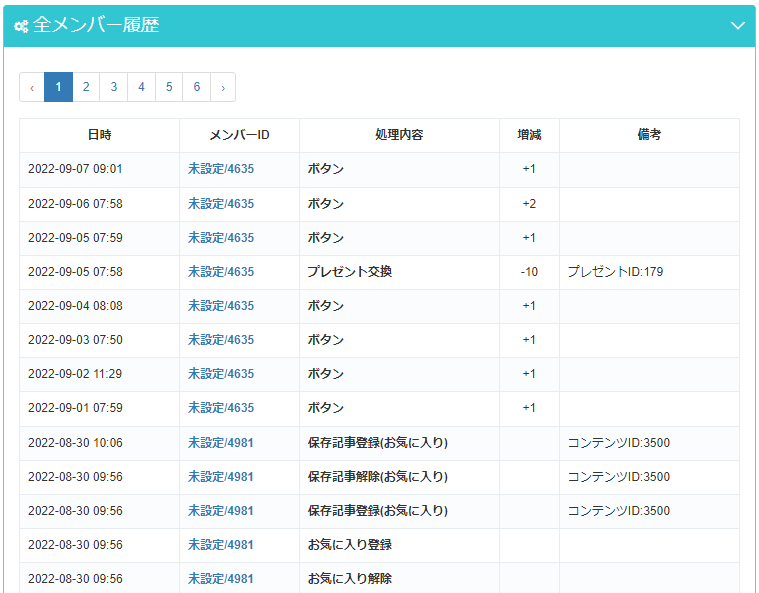Open member 未設定/4635 on 2022-09-07 row

point(221,169)
